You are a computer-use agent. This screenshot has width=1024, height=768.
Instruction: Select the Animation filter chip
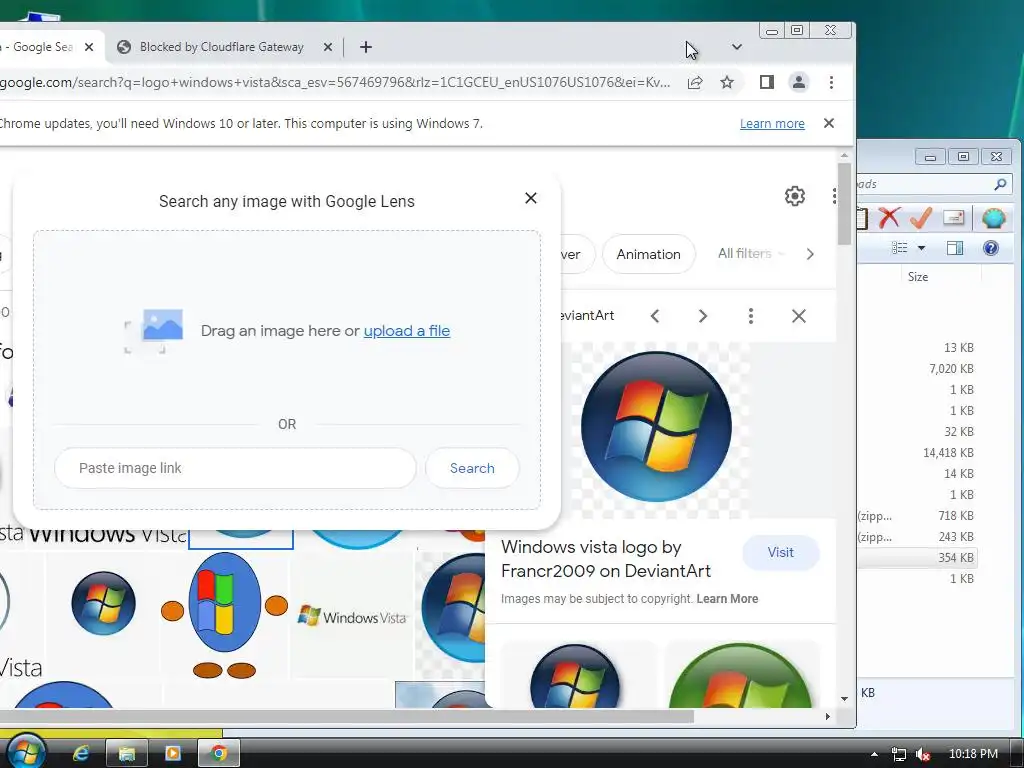[x=648, y=254]
